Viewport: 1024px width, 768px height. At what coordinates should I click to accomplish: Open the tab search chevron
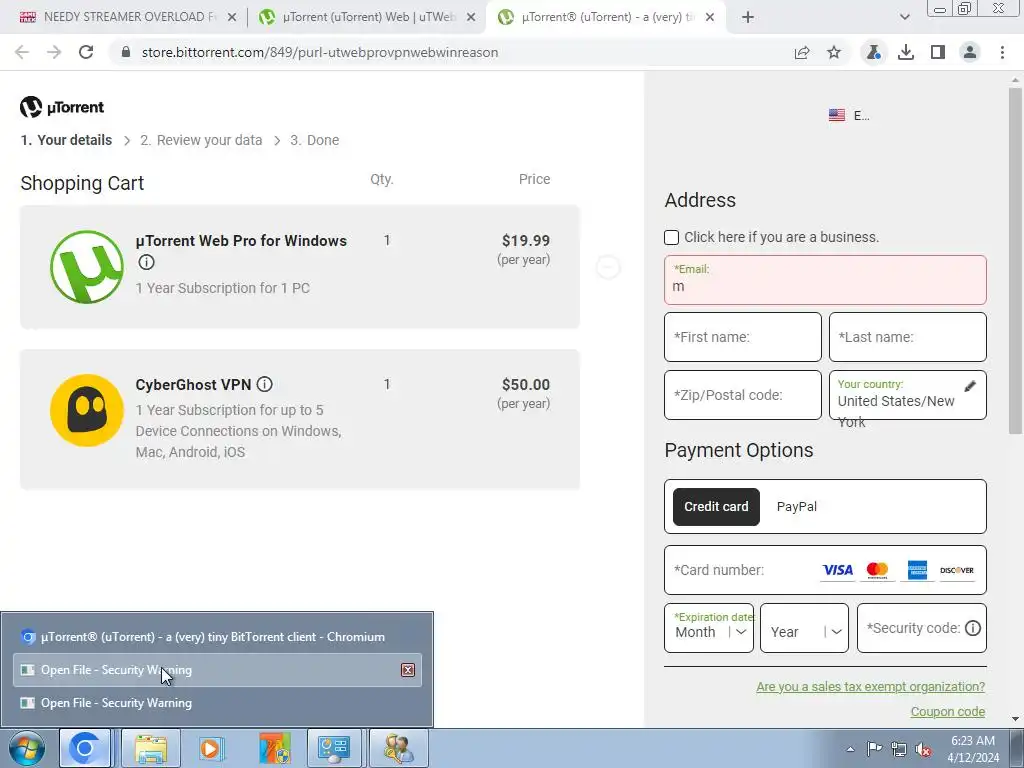tap(904, 17)
